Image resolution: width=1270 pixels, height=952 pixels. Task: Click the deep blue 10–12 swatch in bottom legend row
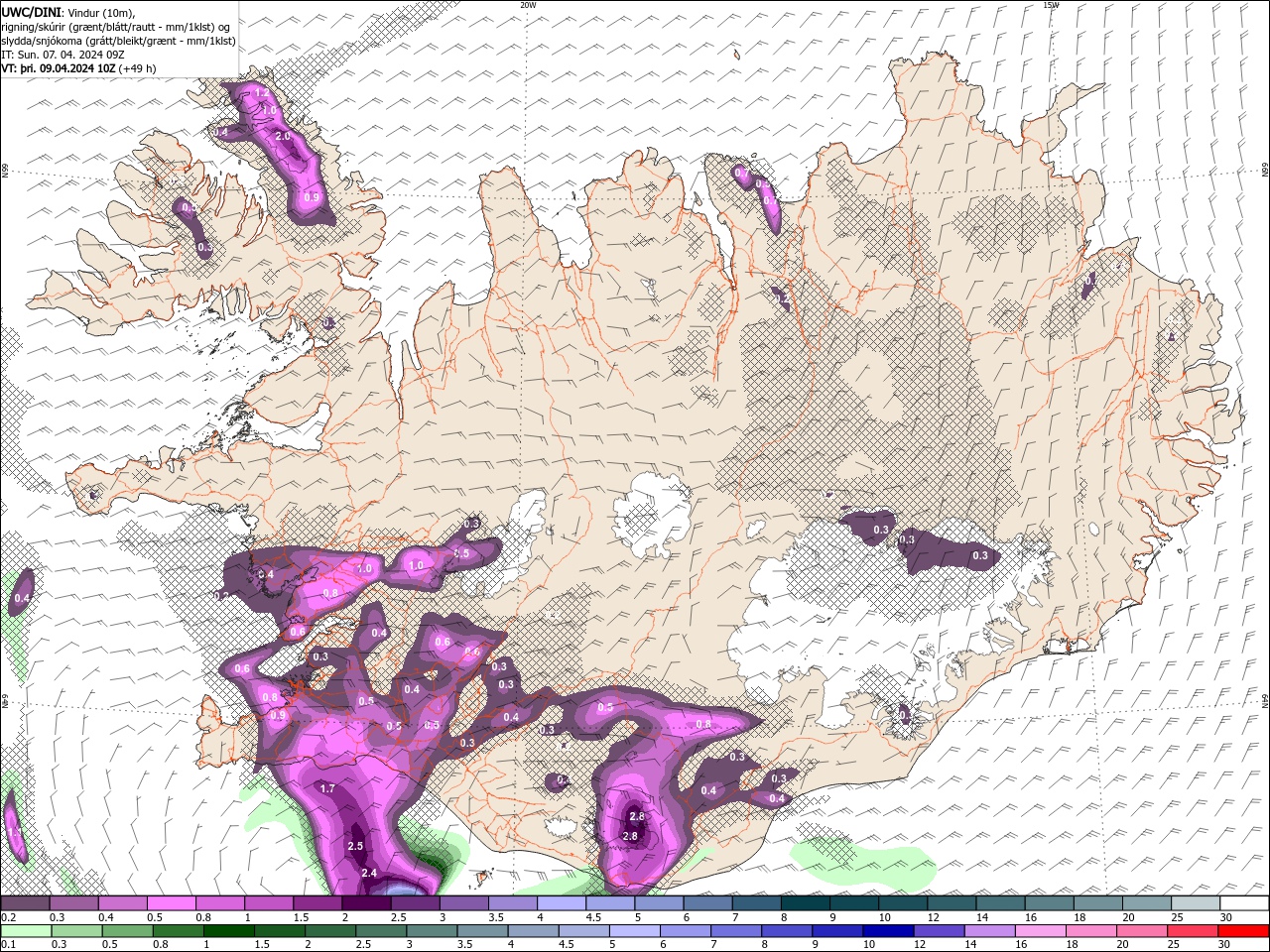[x=888, y=931]
